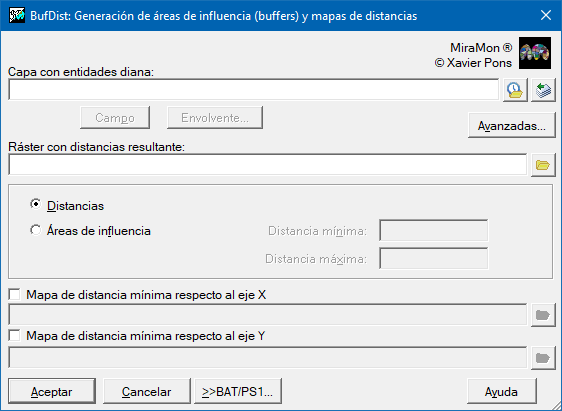Screen dimensions: 562x411
Task: Browse folder for resulting distance raster
Action: [543, 165]
